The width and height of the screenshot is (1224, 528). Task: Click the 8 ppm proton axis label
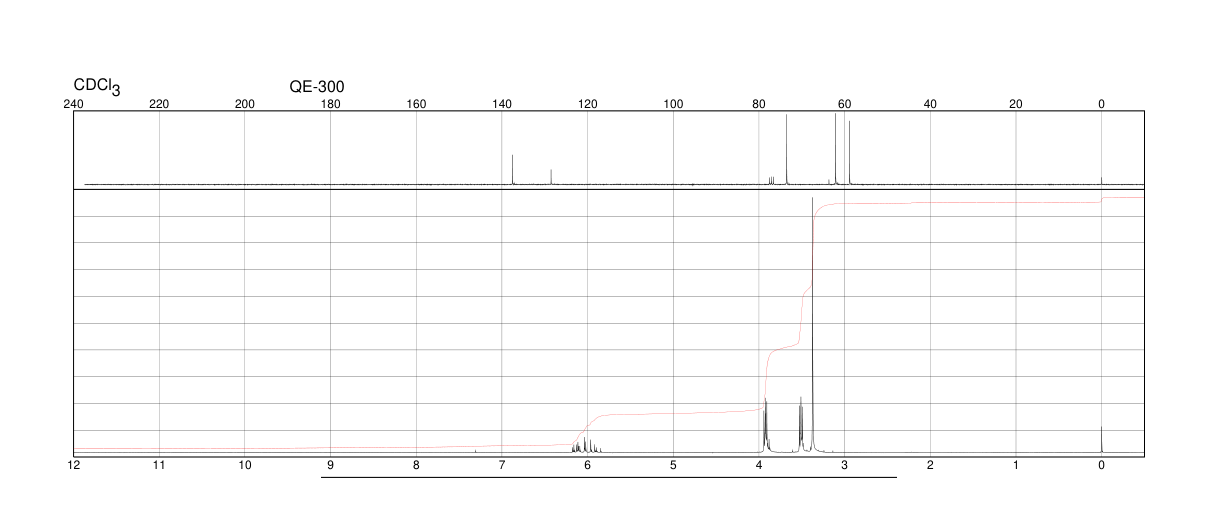pyautogui.click(x=416, y=466)
